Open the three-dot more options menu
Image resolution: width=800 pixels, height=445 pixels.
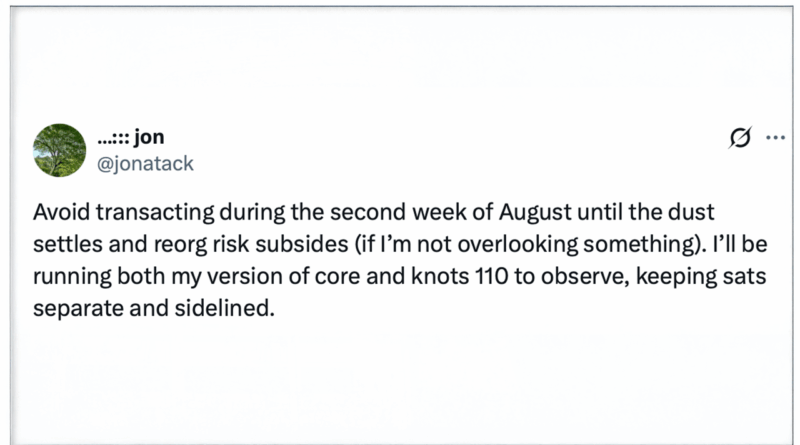pyautogui.click(x=776, y=137)
